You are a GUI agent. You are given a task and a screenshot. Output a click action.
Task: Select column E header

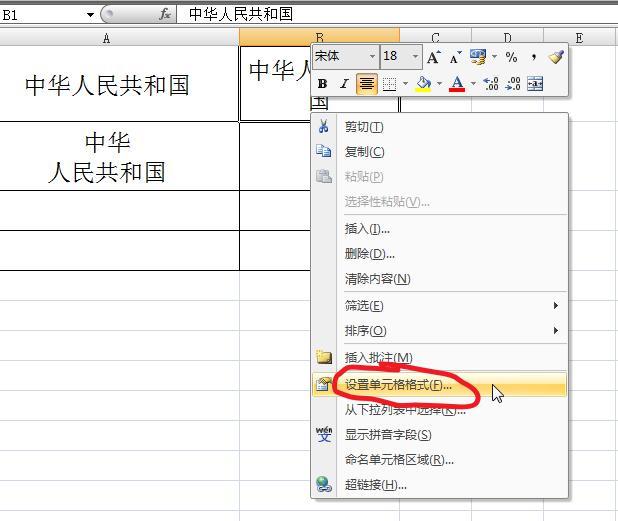click(x=580, y=38)
